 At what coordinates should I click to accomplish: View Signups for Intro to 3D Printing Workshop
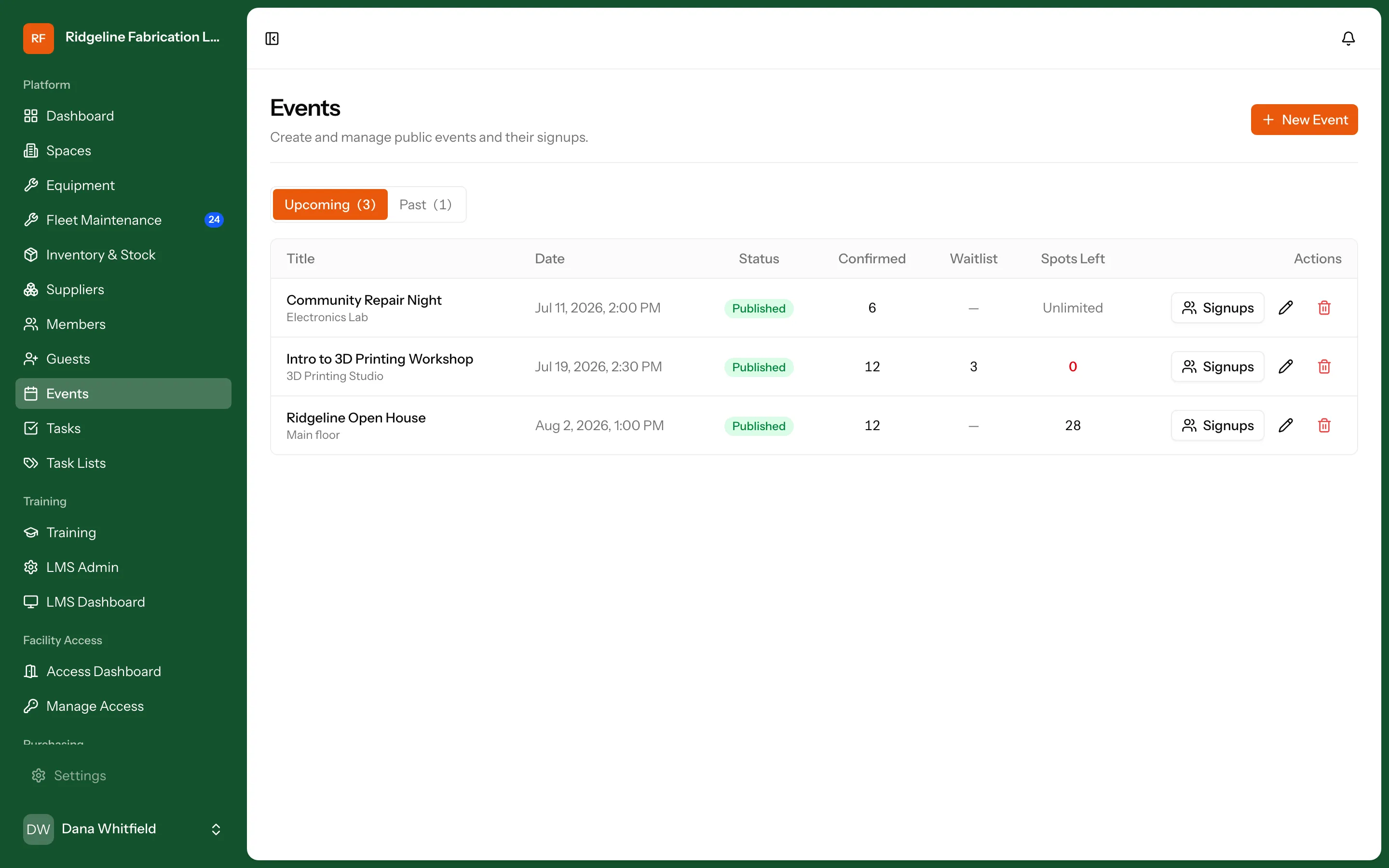[x=1217, y=366]
